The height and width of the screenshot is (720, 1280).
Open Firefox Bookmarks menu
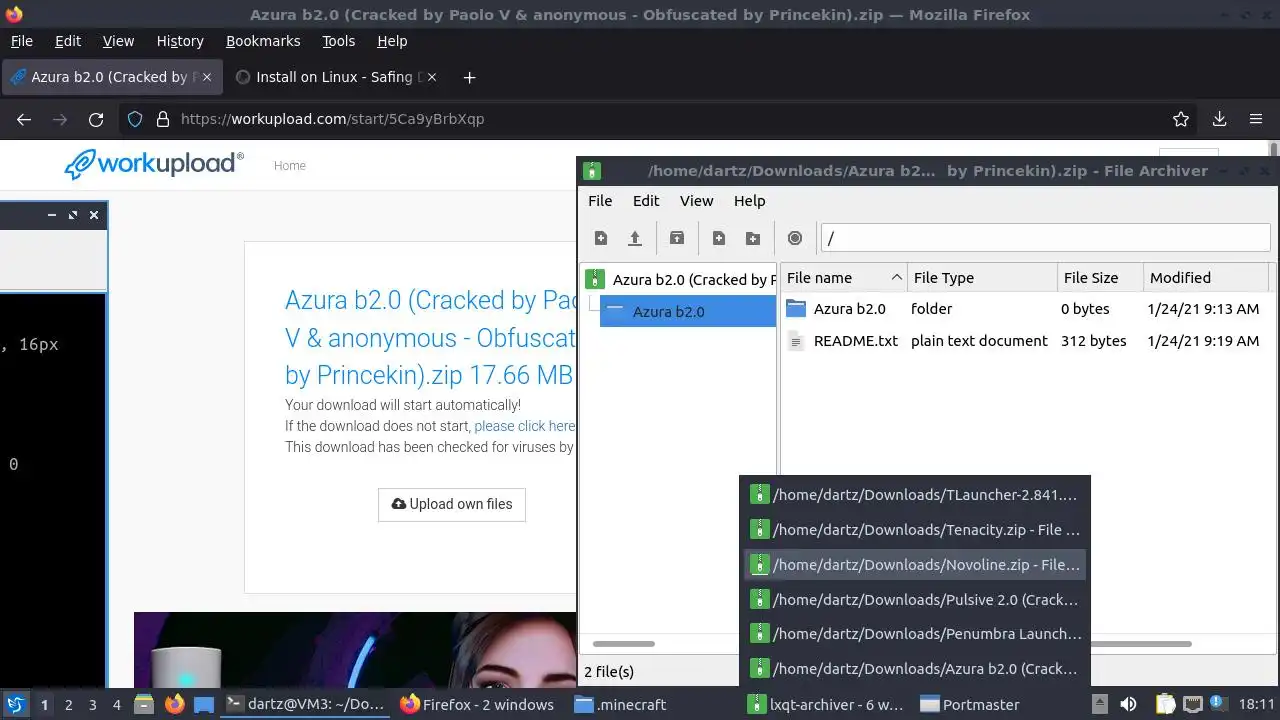click(263, 41)
